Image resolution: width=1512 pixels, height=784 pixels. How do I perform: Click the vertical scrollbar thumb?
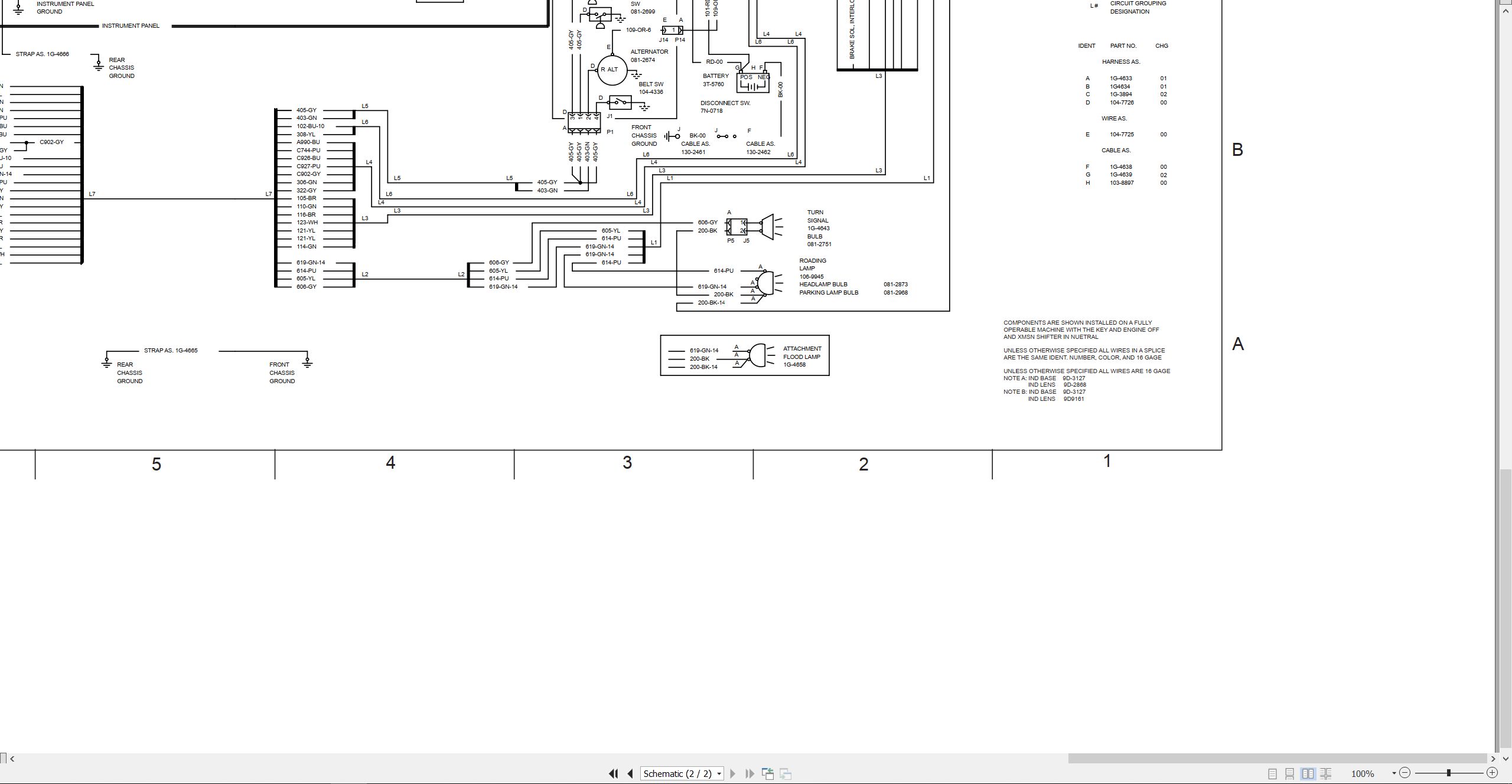pos(1506,608)
